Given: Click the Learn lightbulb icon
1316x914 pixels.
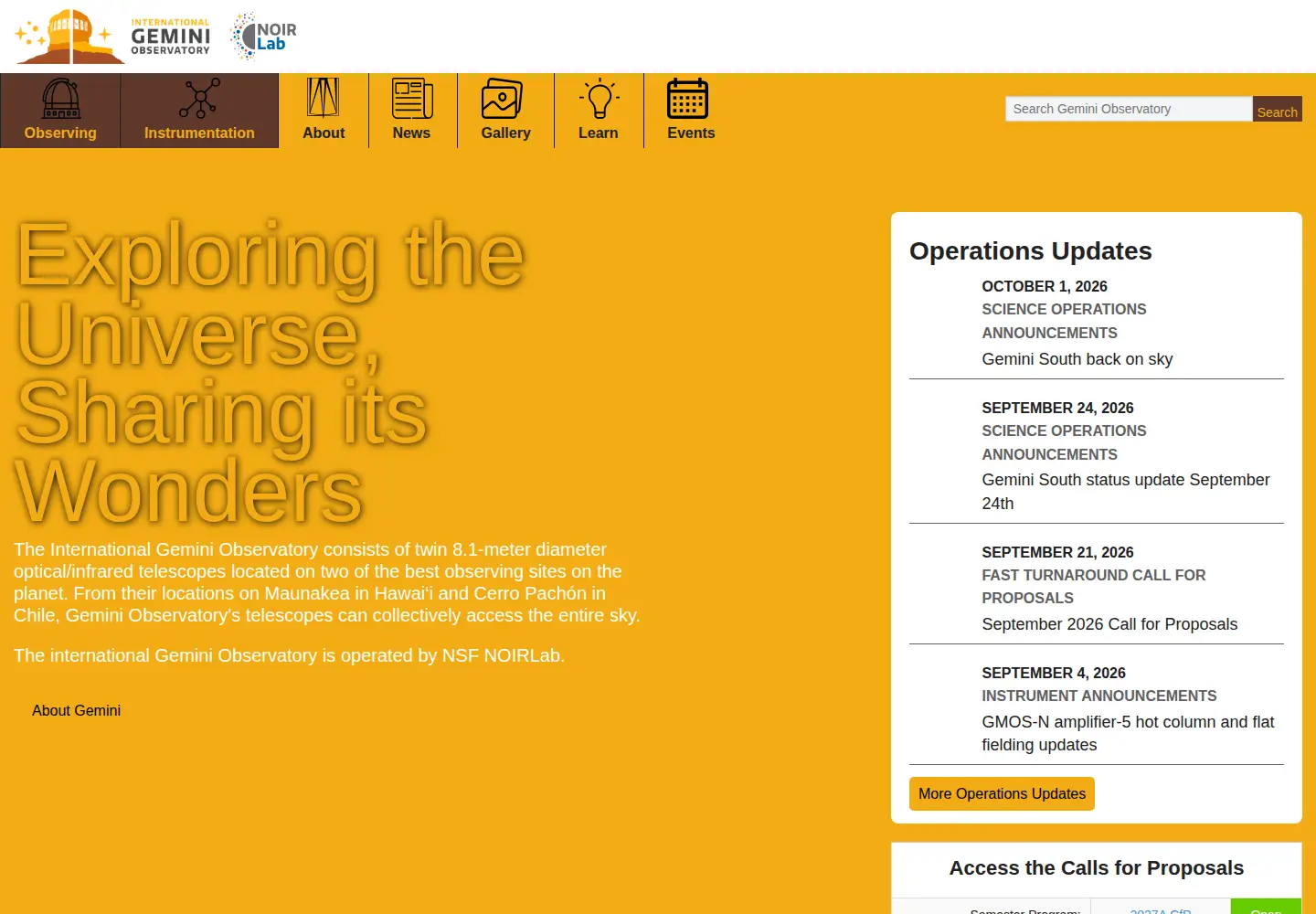Looking at the screenshot, I should click(x=599, y=99).
